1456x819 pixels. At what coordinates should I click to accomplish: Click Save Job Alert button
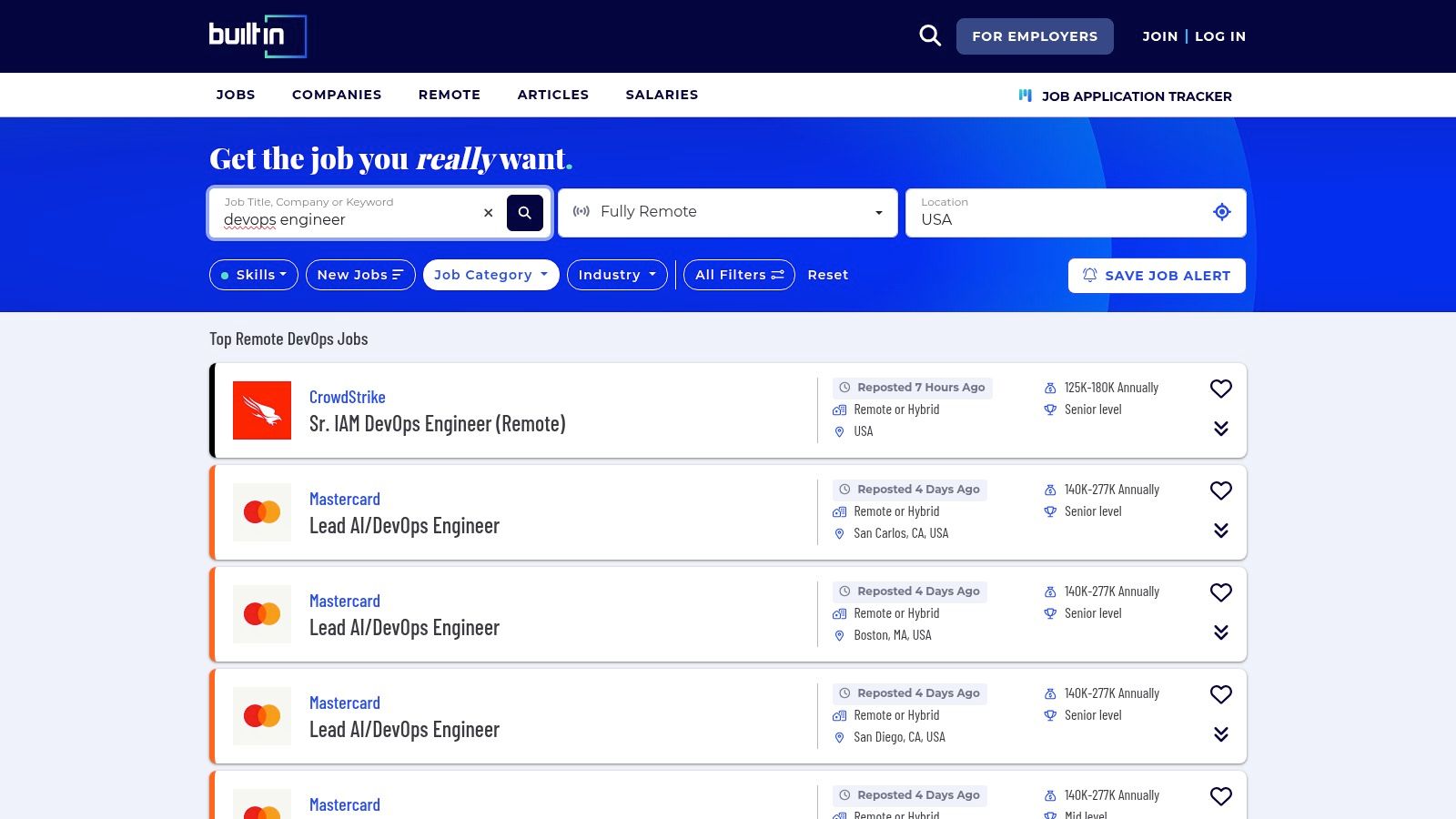click(1157, 276)
